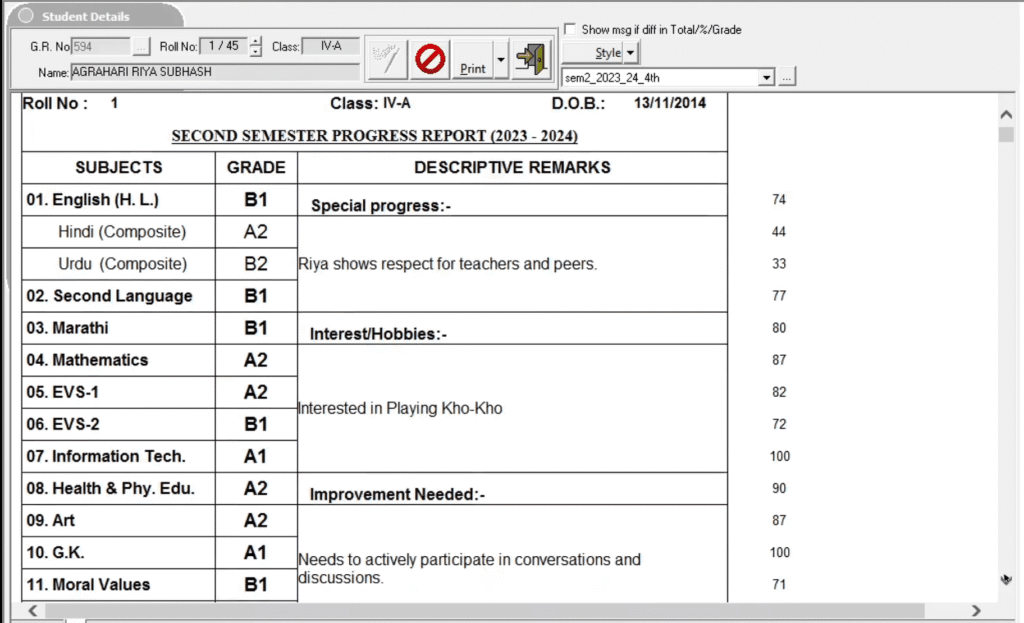Click the exit door icon to close report
This screenshot has width=1024, height=623.
(x=531, y=58)
